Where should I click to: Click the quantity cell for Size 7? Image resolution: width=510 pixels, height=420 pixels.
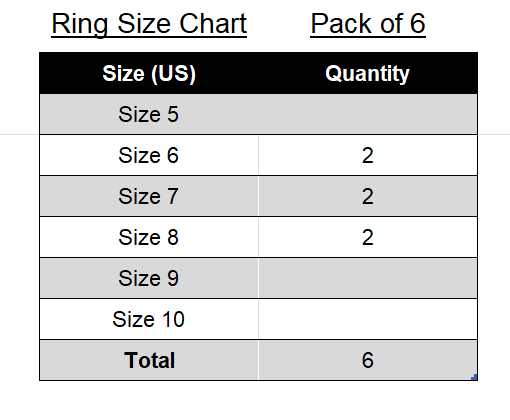(368, 196)
